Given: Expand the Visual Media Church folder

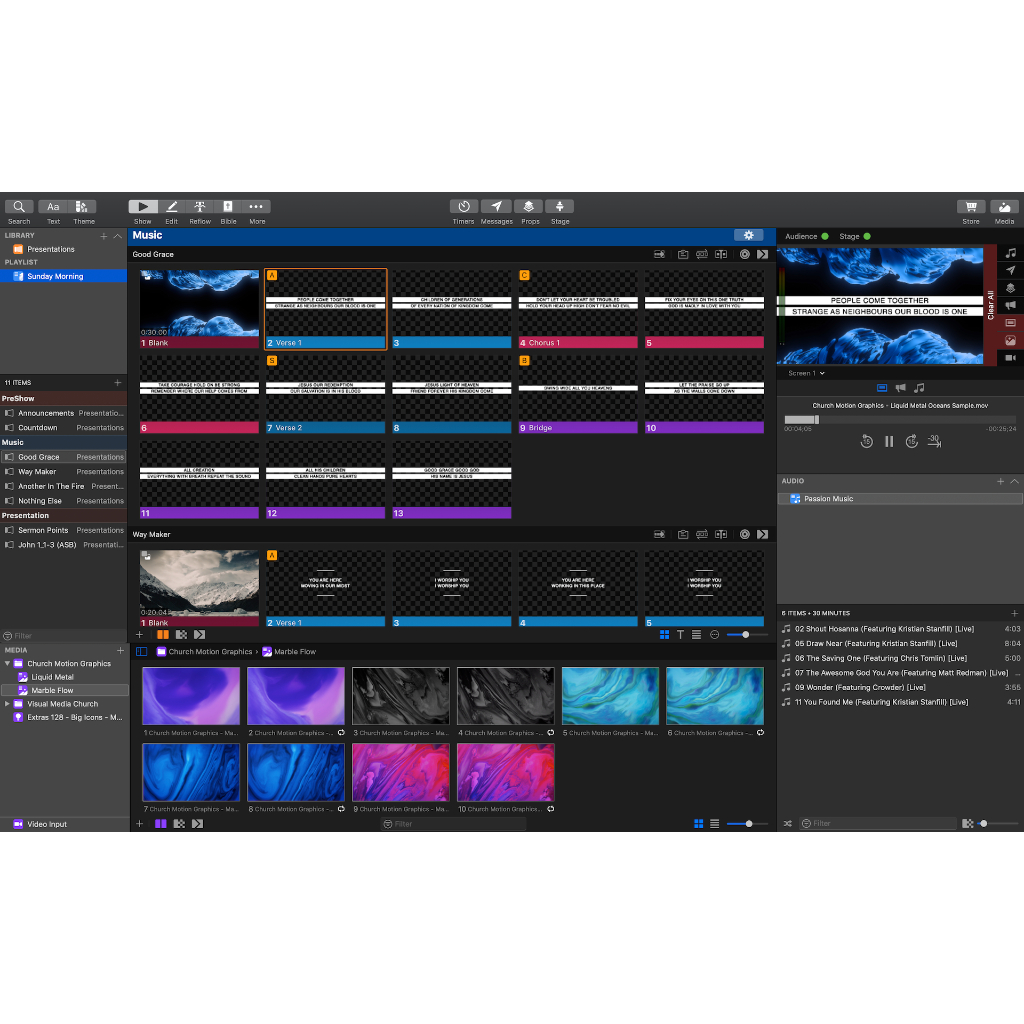Looking at the screenshot, I should (8, 704).
